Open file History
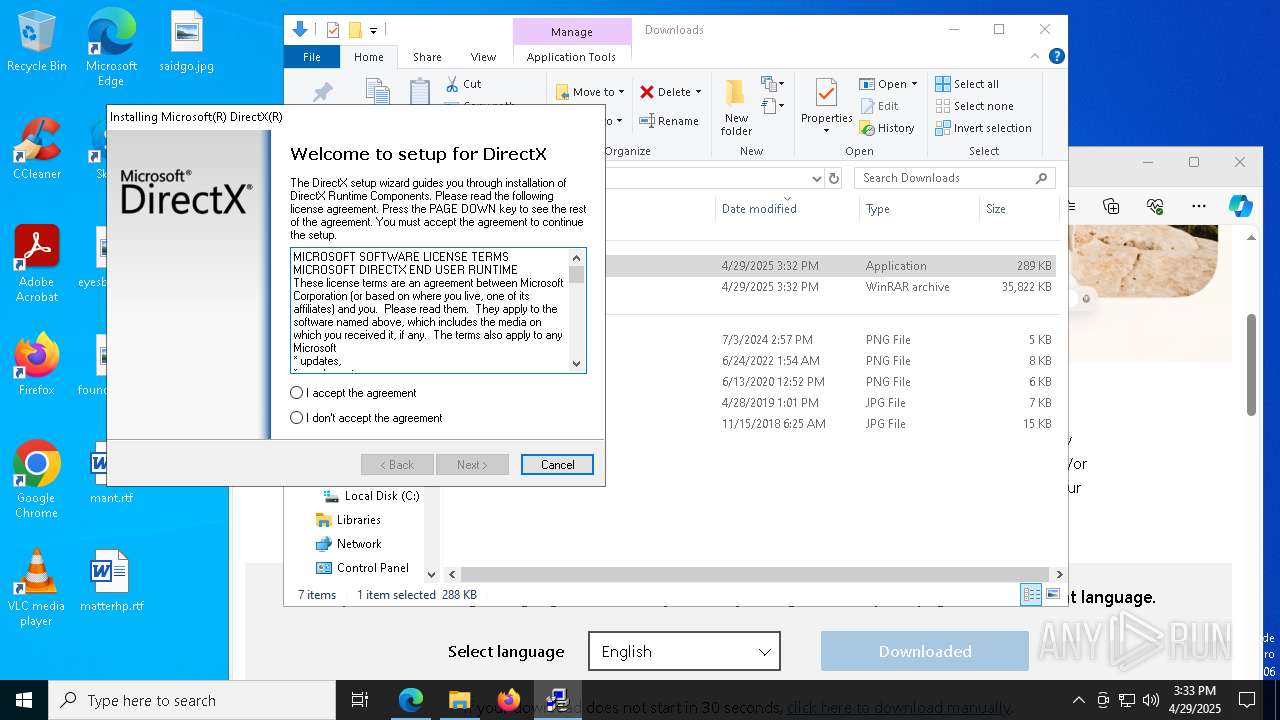The width and height of the screenshot is (1280, 720). (x=887, y=128)
